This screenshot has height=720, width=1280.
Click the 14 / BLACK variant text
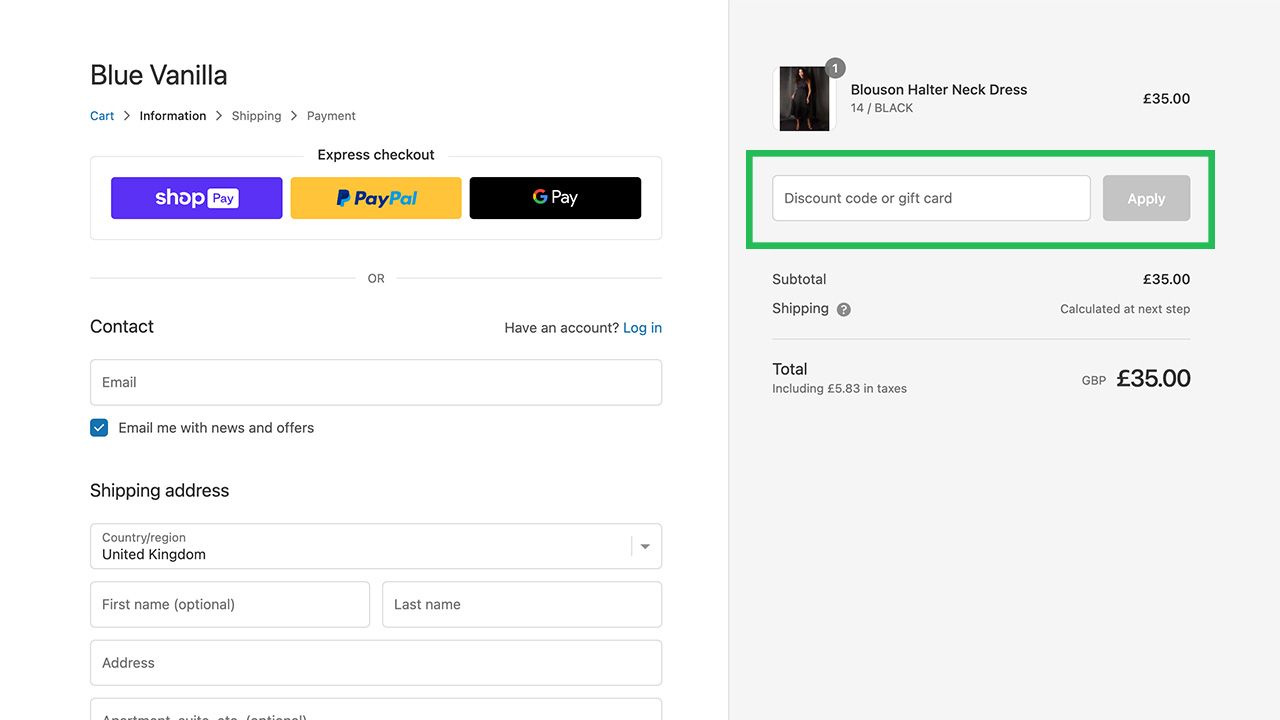(882, 108)
